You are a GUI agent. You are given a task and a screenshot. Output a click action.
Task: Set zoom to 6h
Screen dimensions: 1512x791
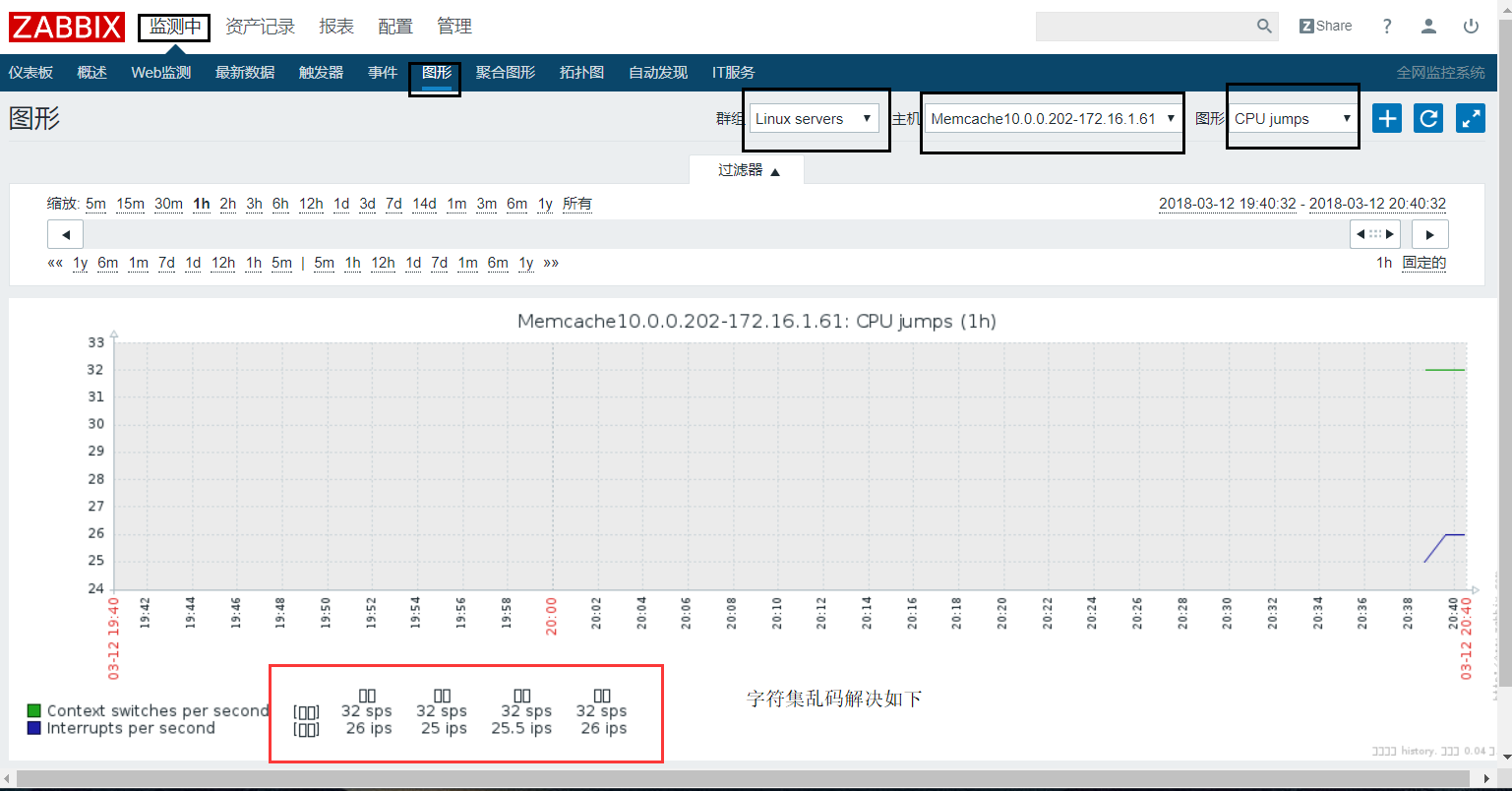point(280,204)
